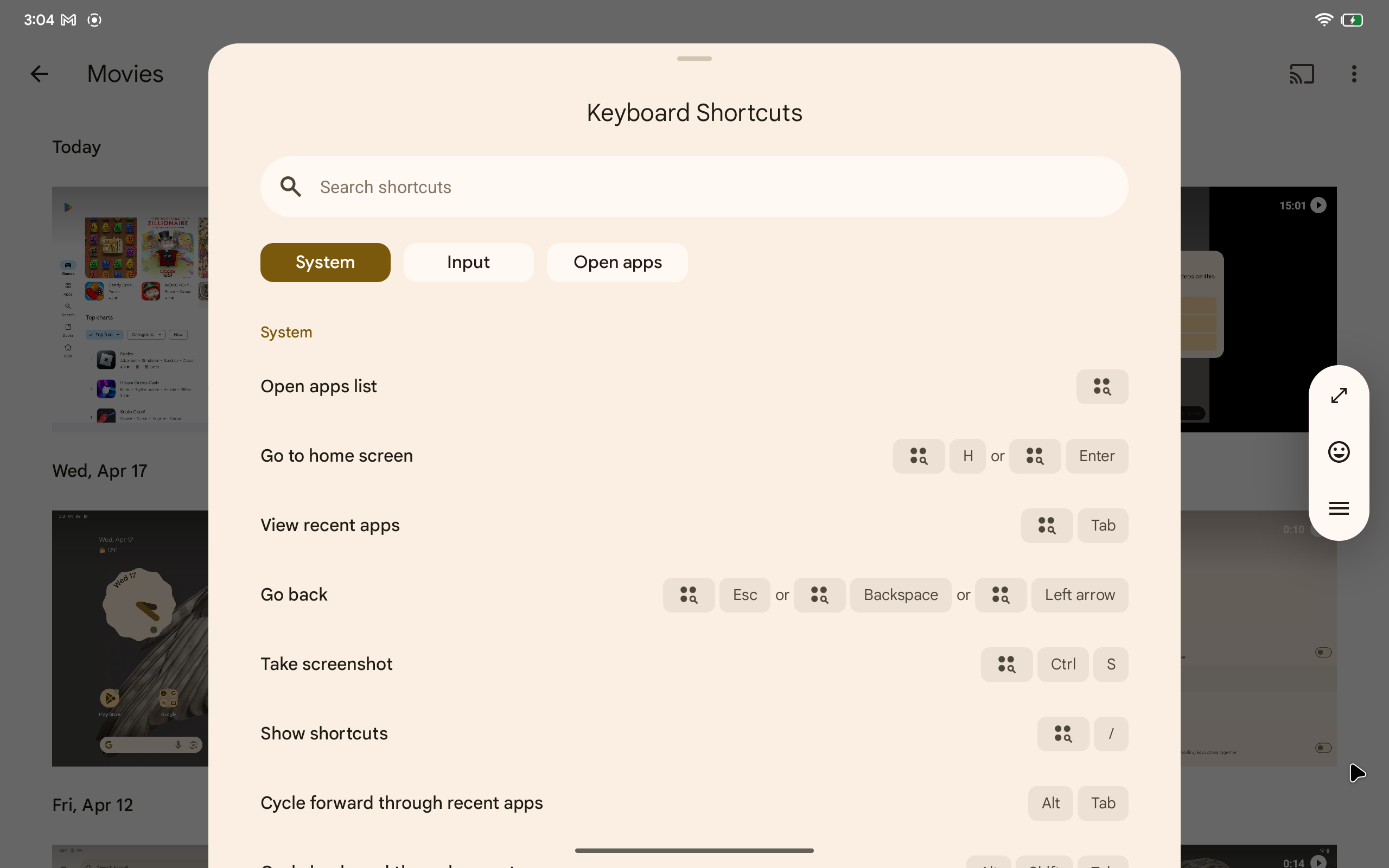Click the back arrow icon

click(x=38, y=72)
